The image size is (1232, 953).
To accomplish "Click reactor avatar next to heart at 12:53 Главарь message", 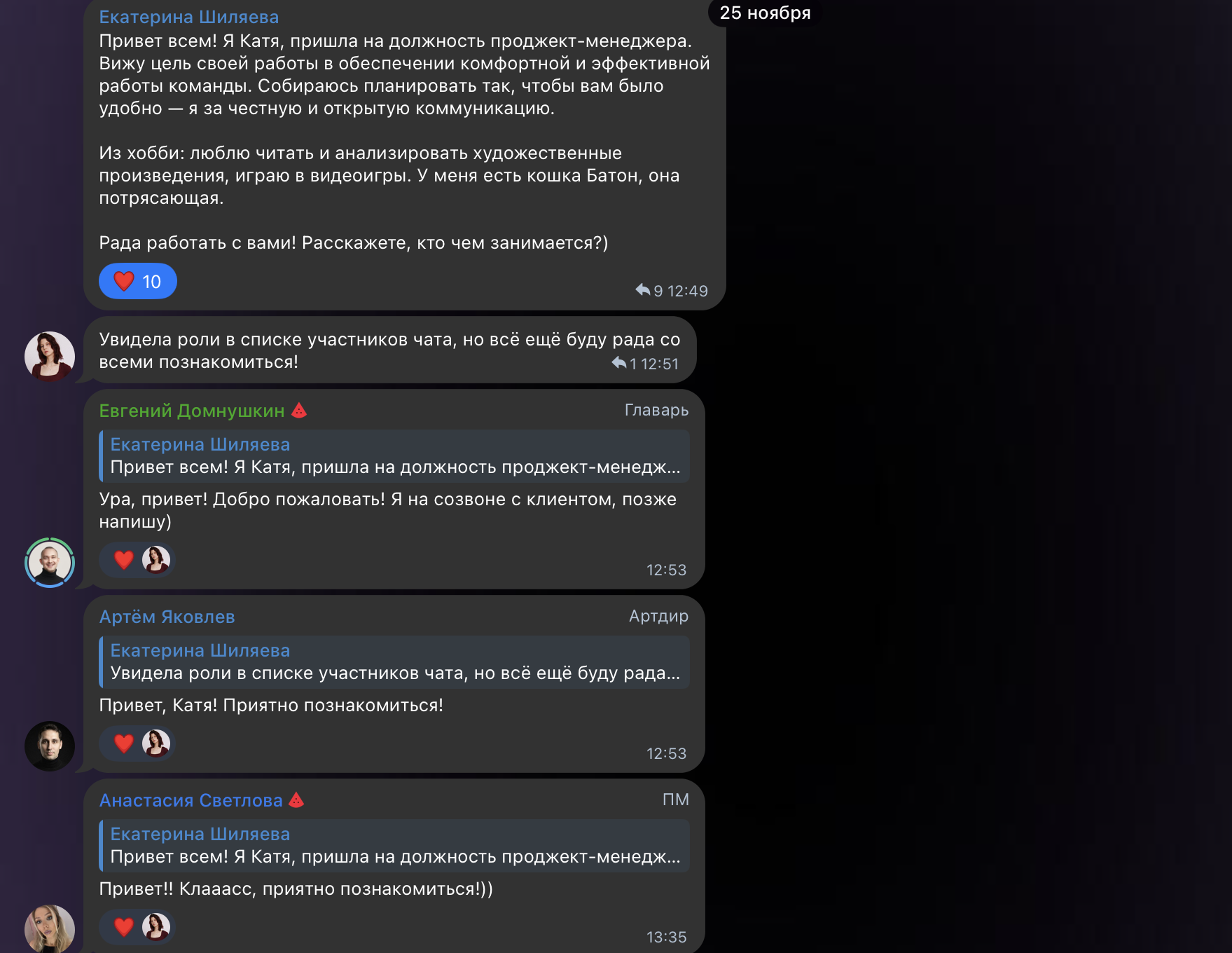I will pos(156,560).
